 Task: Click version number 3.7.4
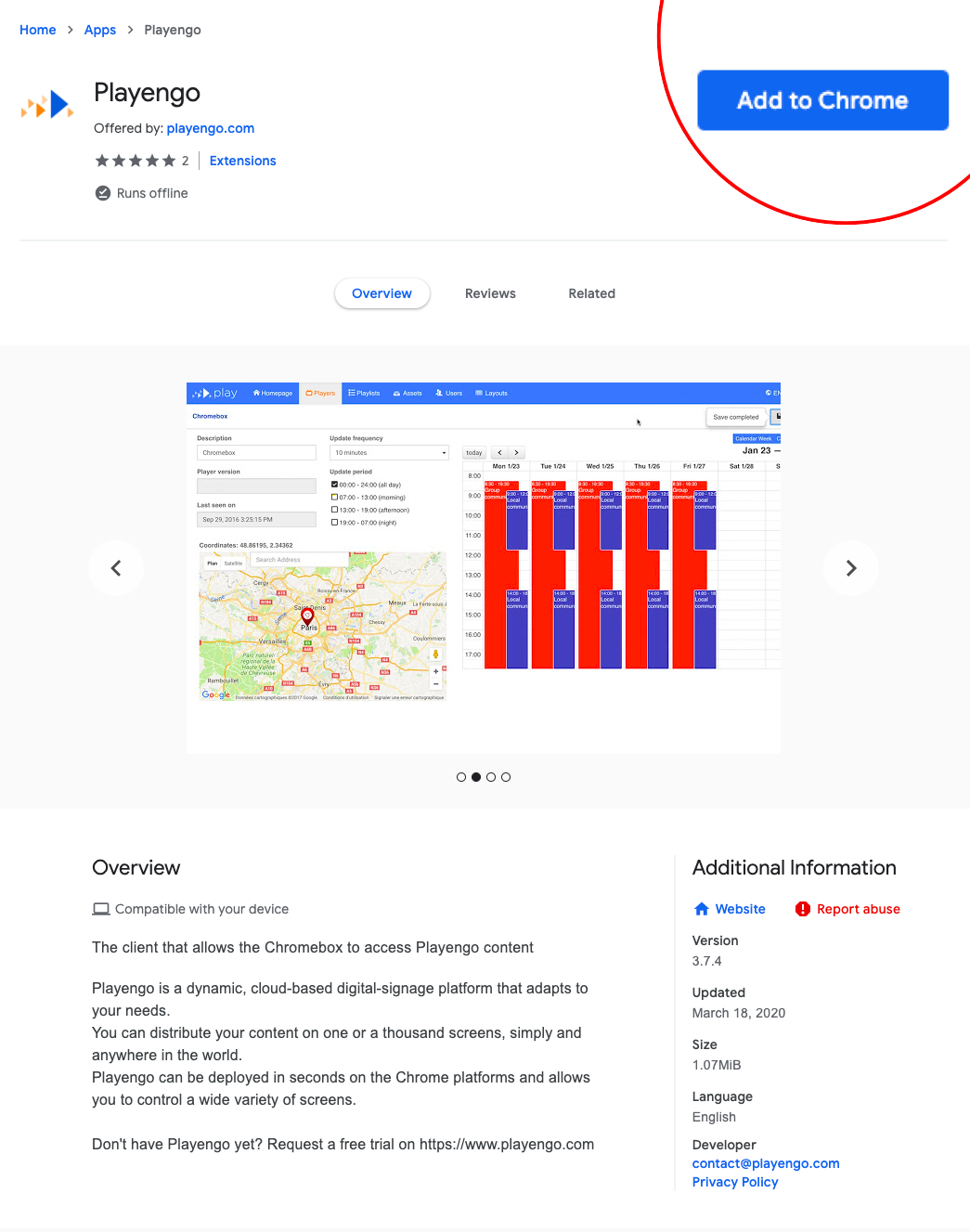point(707,961)
